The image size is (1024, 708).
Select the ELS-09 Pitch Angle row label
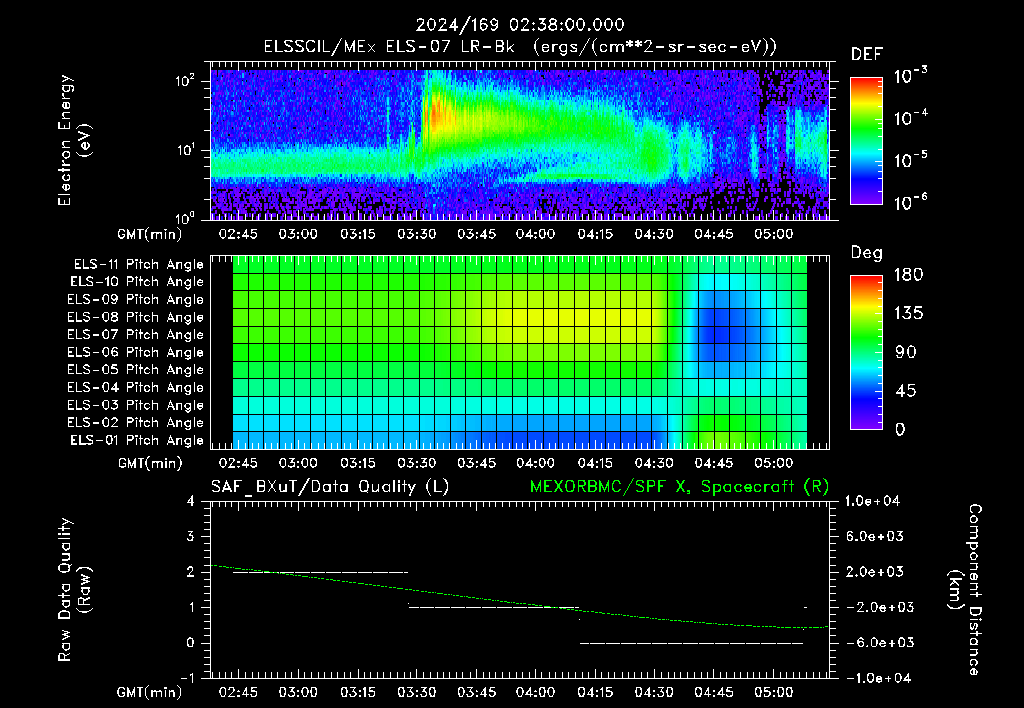[135, 300]
